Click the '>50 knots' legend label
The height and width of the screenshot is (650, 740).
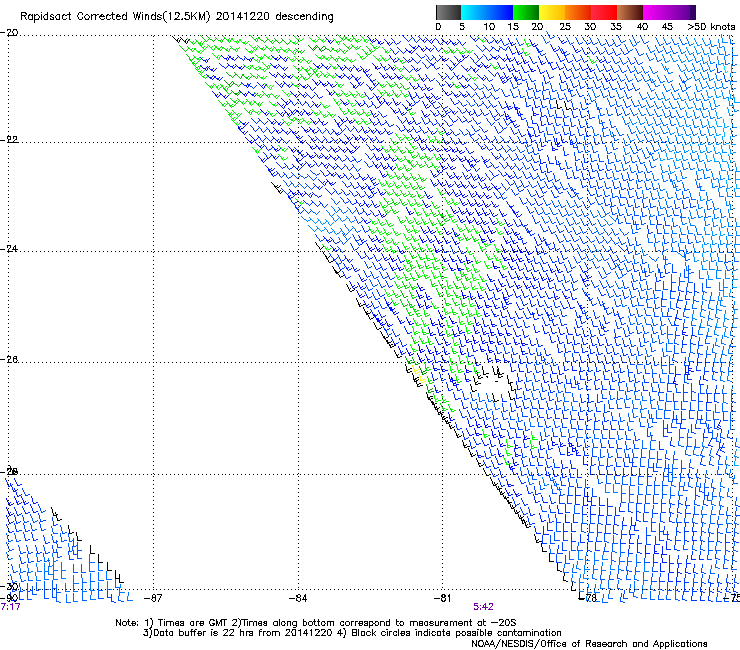[x=711, y=27]
